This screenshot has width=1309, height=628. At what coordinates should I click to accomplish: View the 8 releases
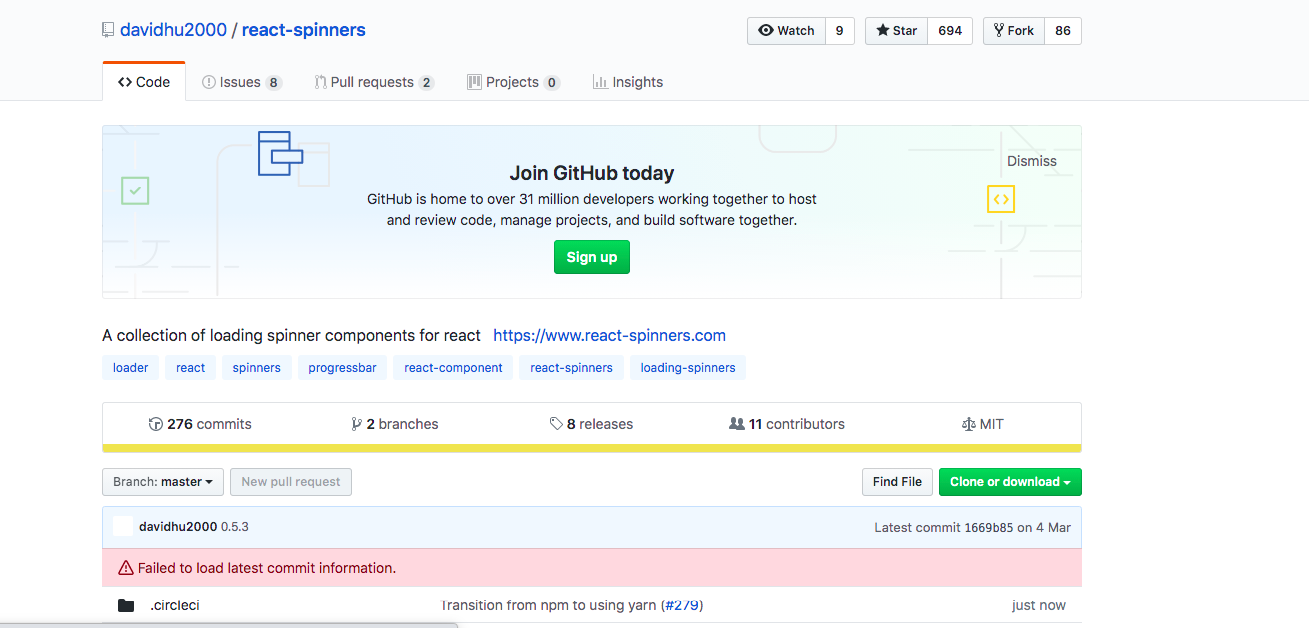591,424
